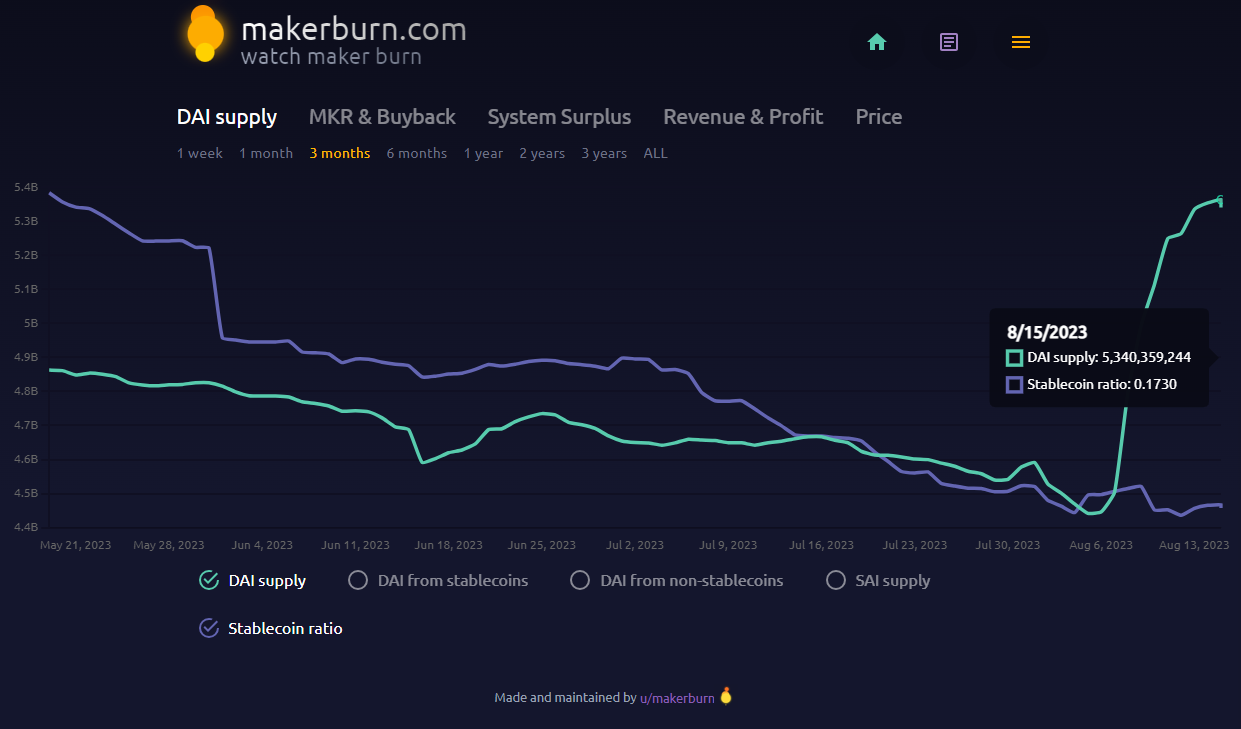
Task: Click the 4.4B y-axis label
Action: (26, 527)
